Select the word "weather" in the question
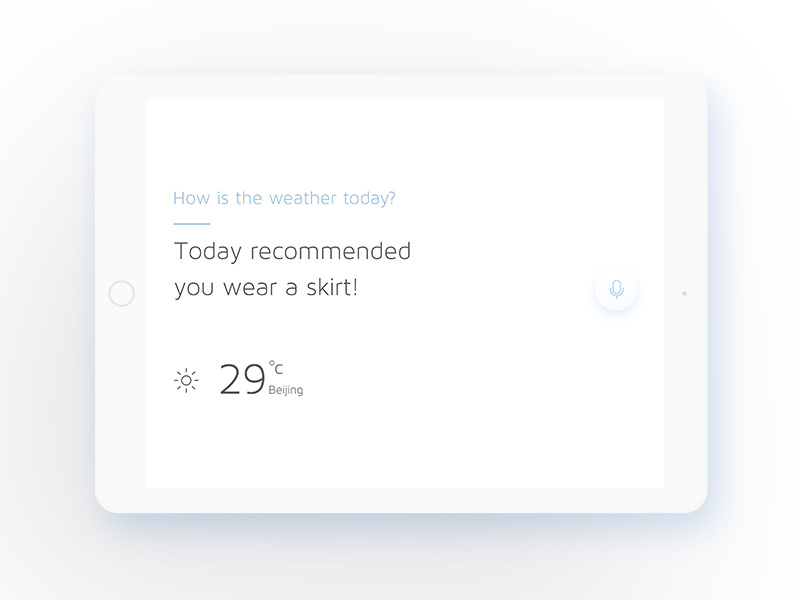 tap(303, 198)
